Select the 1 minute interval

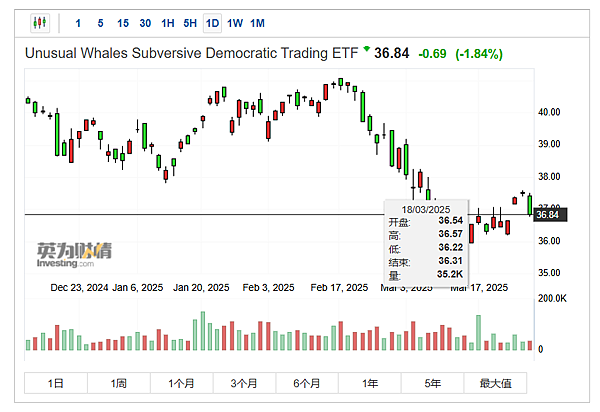pos(78,23)
